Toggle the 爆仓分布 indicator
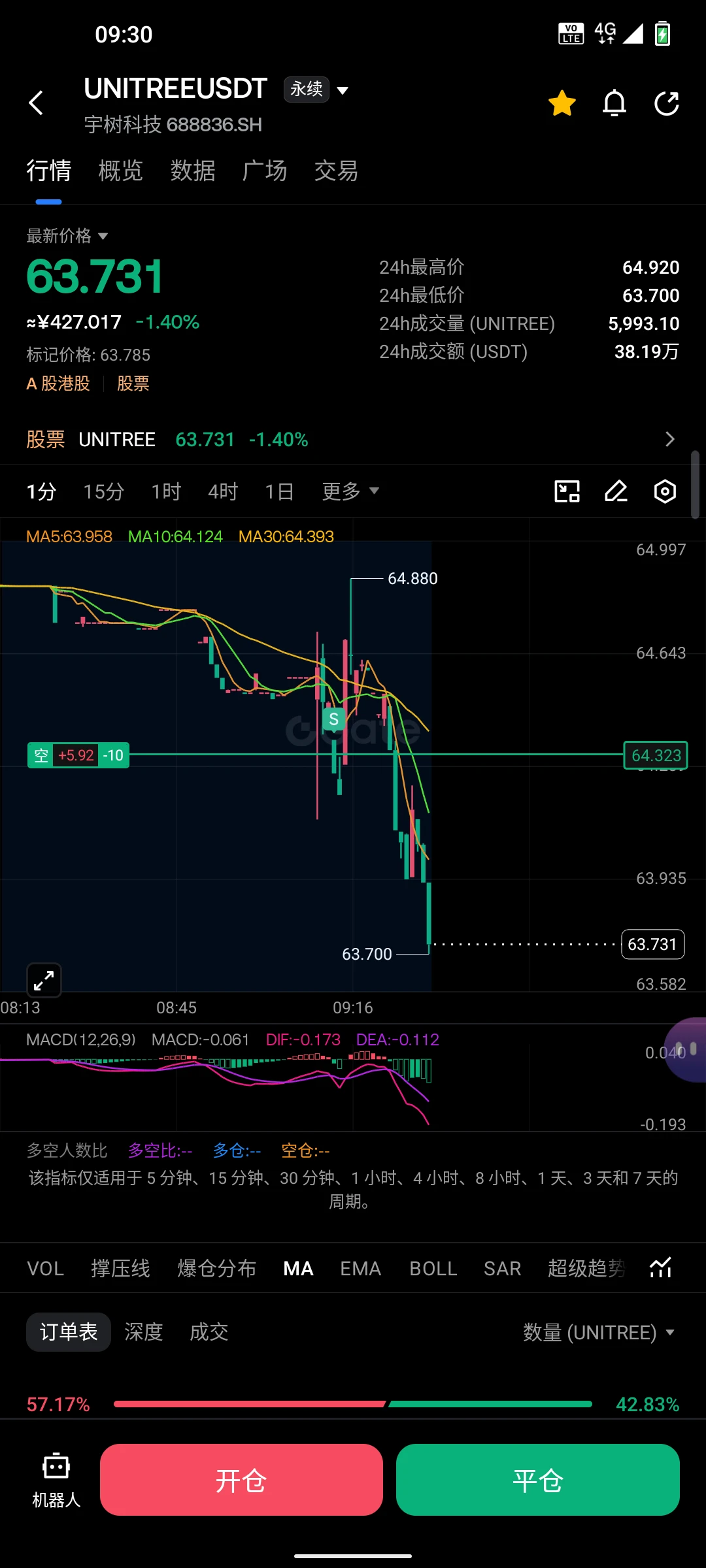This screenshot has width=706, height=1568. tap(217, 1268)
